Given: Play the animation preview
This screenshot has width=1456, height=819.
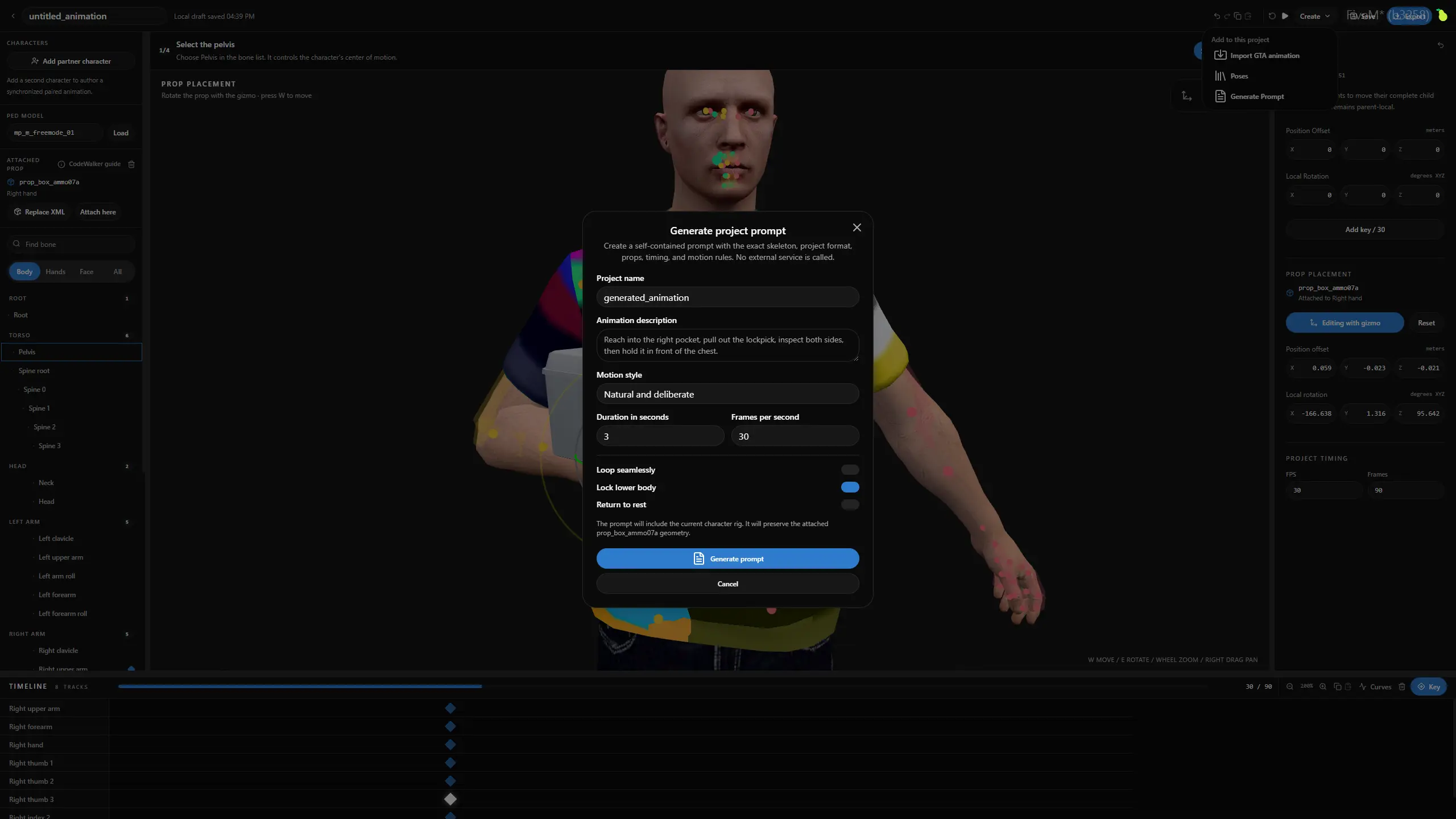Looking at the screenshot, I should tap(1285, 16).
